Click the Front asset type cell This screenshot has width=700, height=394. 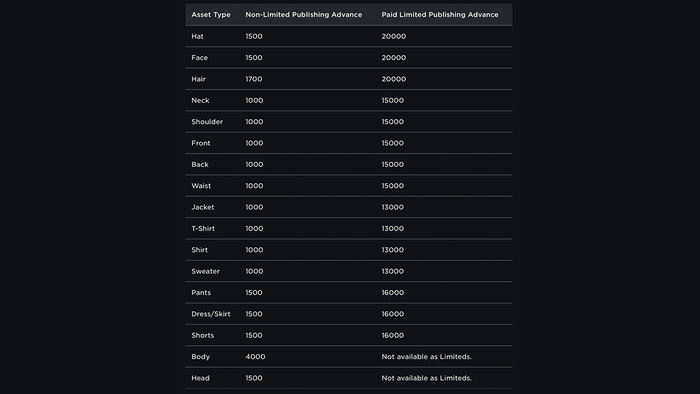click(200, 143)
